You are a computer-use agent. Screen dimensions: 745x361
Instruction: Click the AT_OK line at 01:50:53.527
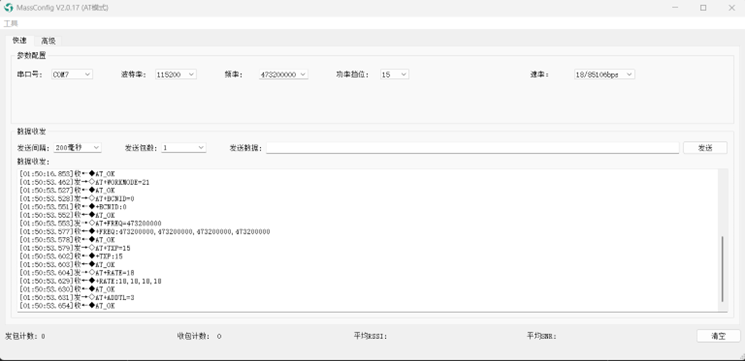coord(67,190)
